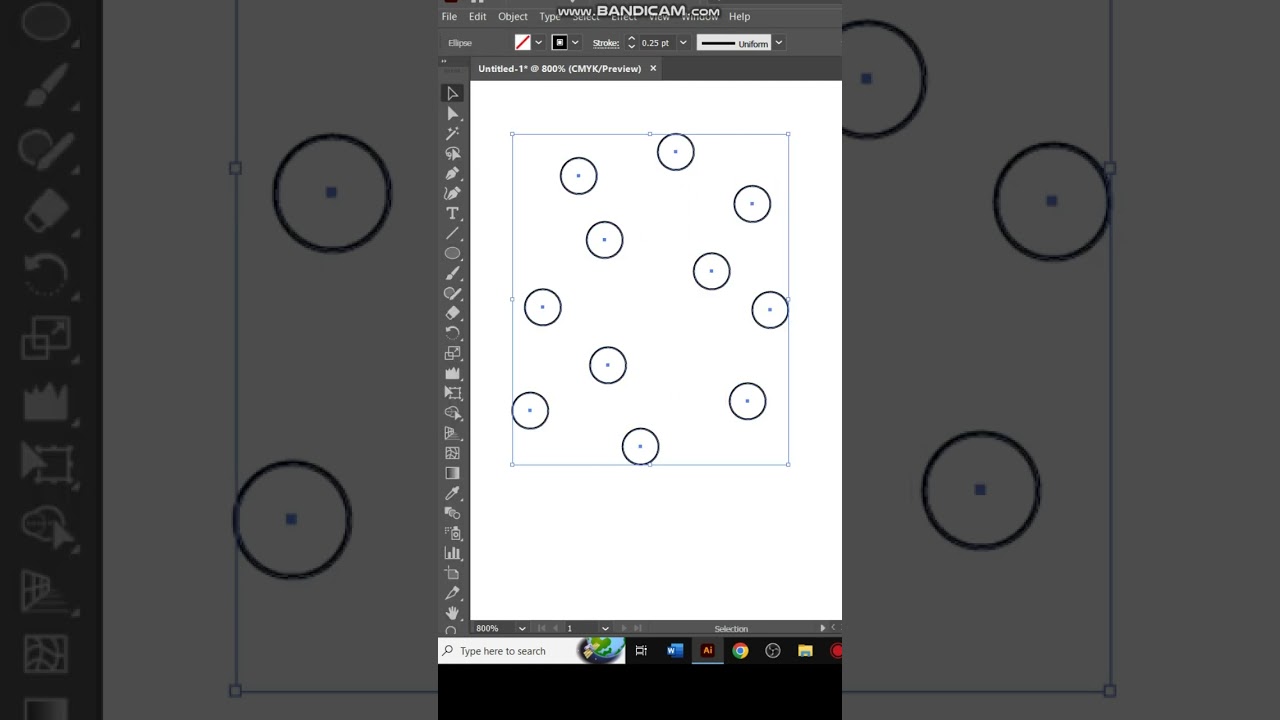Screen dimensions: 1280x720
Task: Open the Stroke panel link
Action: (606, 43)
